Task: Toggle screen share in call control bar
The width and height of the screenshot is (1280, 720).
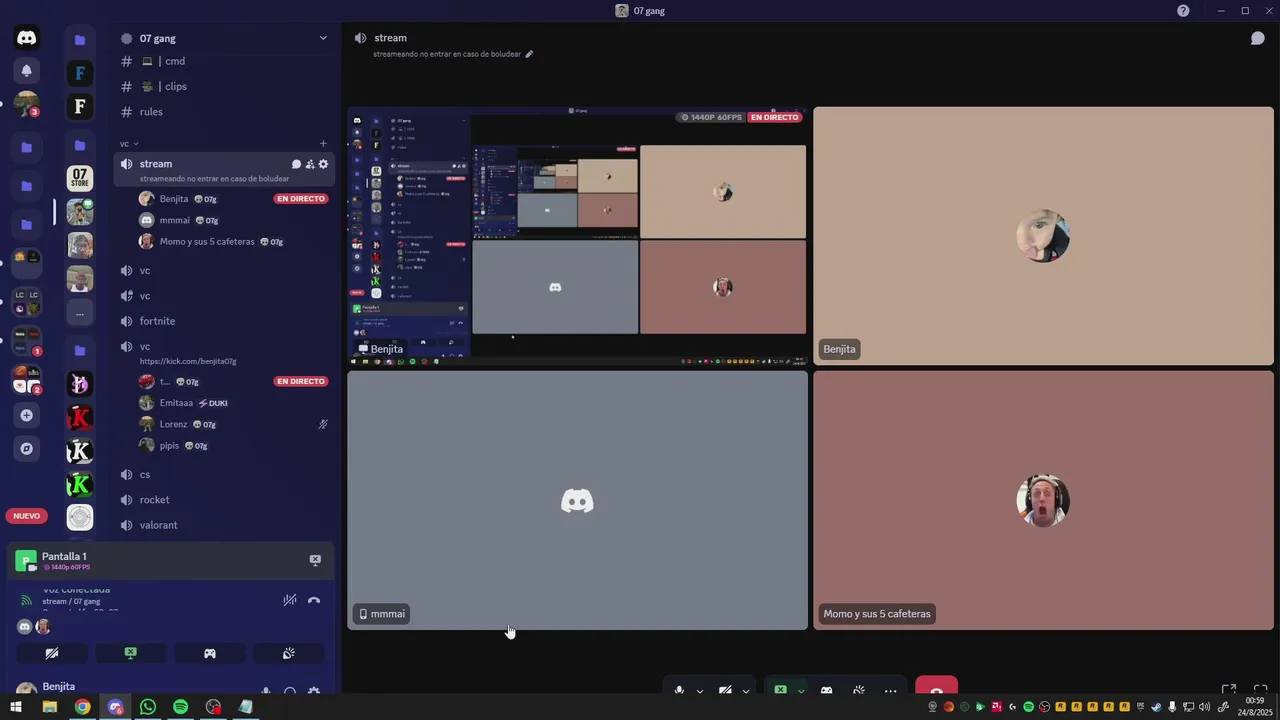Action: pyautogui.click(x=781, y=690)
